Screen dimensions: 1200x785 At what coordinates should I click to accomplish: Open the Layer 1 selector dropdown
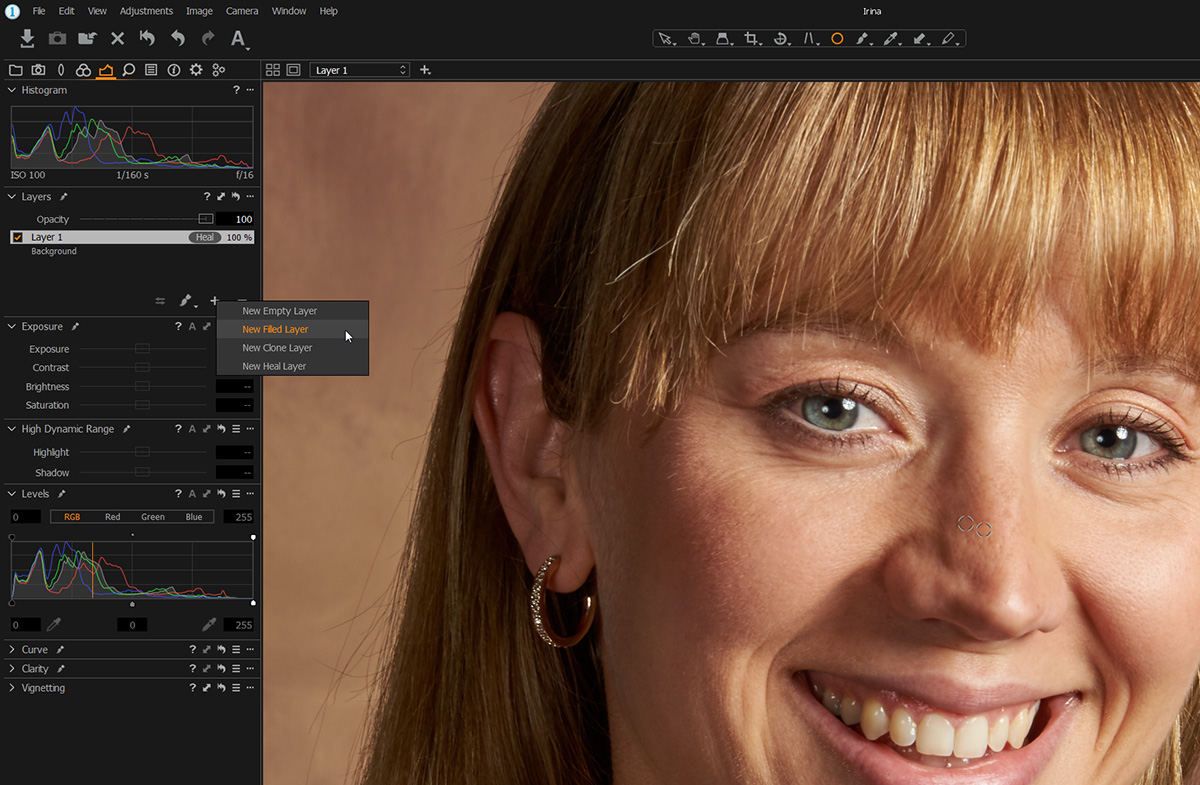pos(360,70)
